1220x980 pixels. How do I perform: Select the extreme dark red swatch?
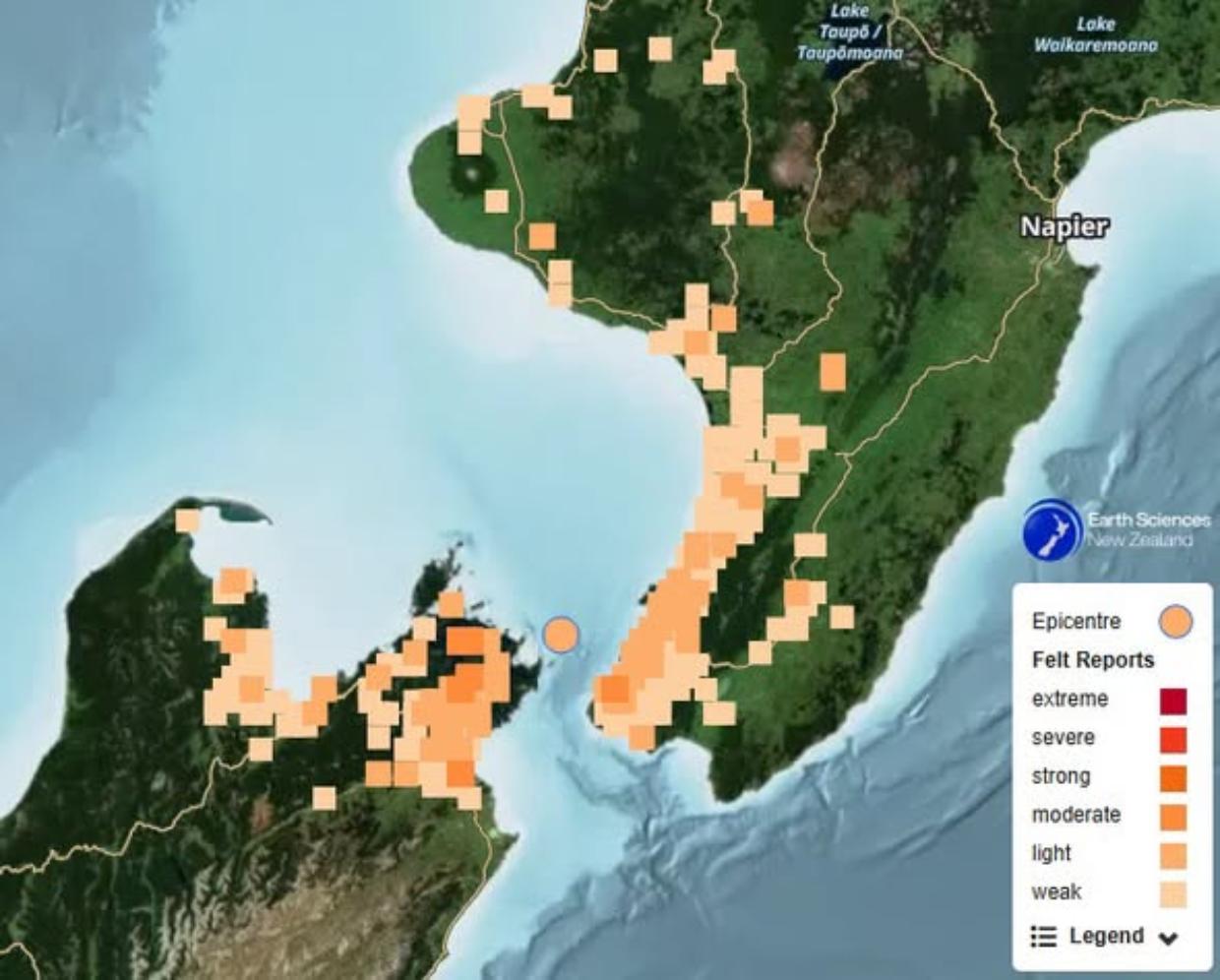click(x=1173, y=701)
